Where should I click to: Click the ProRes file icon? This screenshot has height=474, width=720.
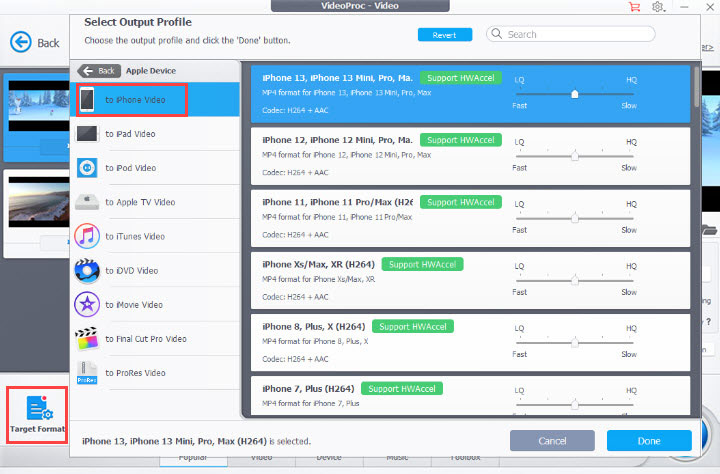(87, 372)
